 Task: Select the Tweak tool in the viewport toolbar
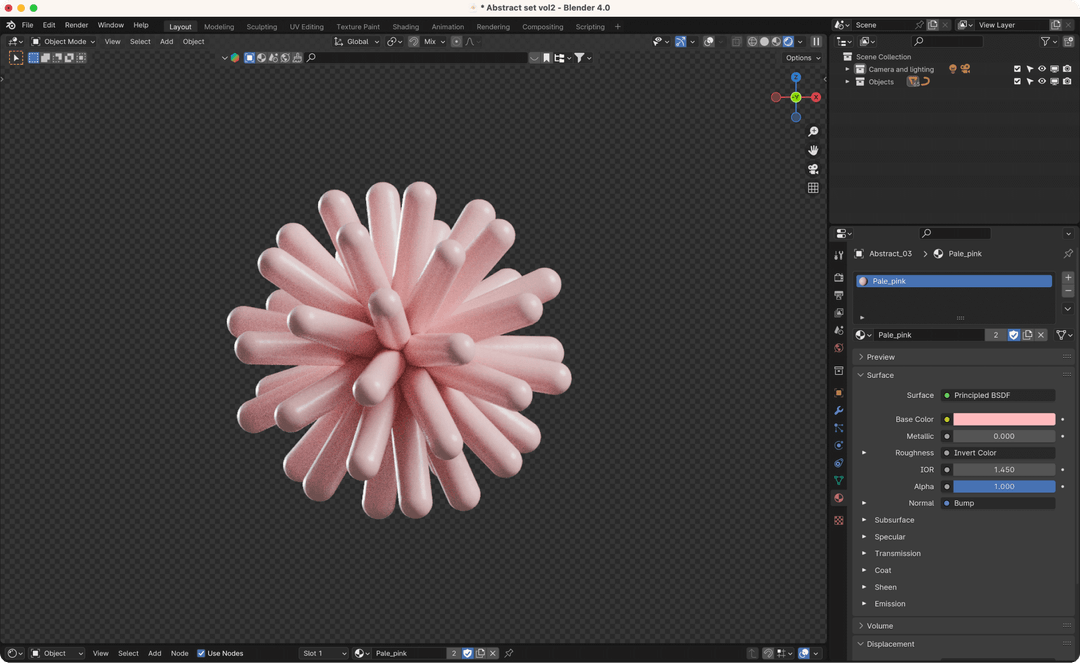pos(16,57)
